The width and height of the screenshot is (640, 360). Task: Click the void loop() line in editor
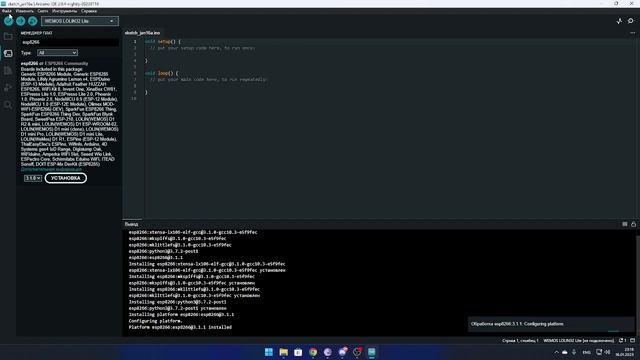coord(162,73)
